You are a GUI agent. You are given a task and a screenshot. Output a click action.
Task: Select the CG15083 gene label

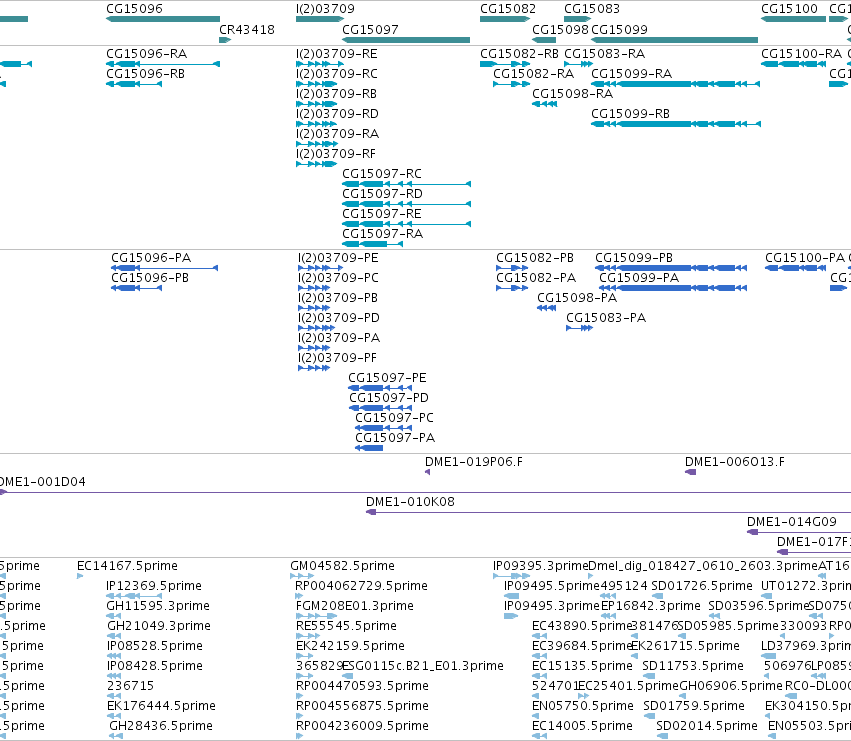click(592, 9)
